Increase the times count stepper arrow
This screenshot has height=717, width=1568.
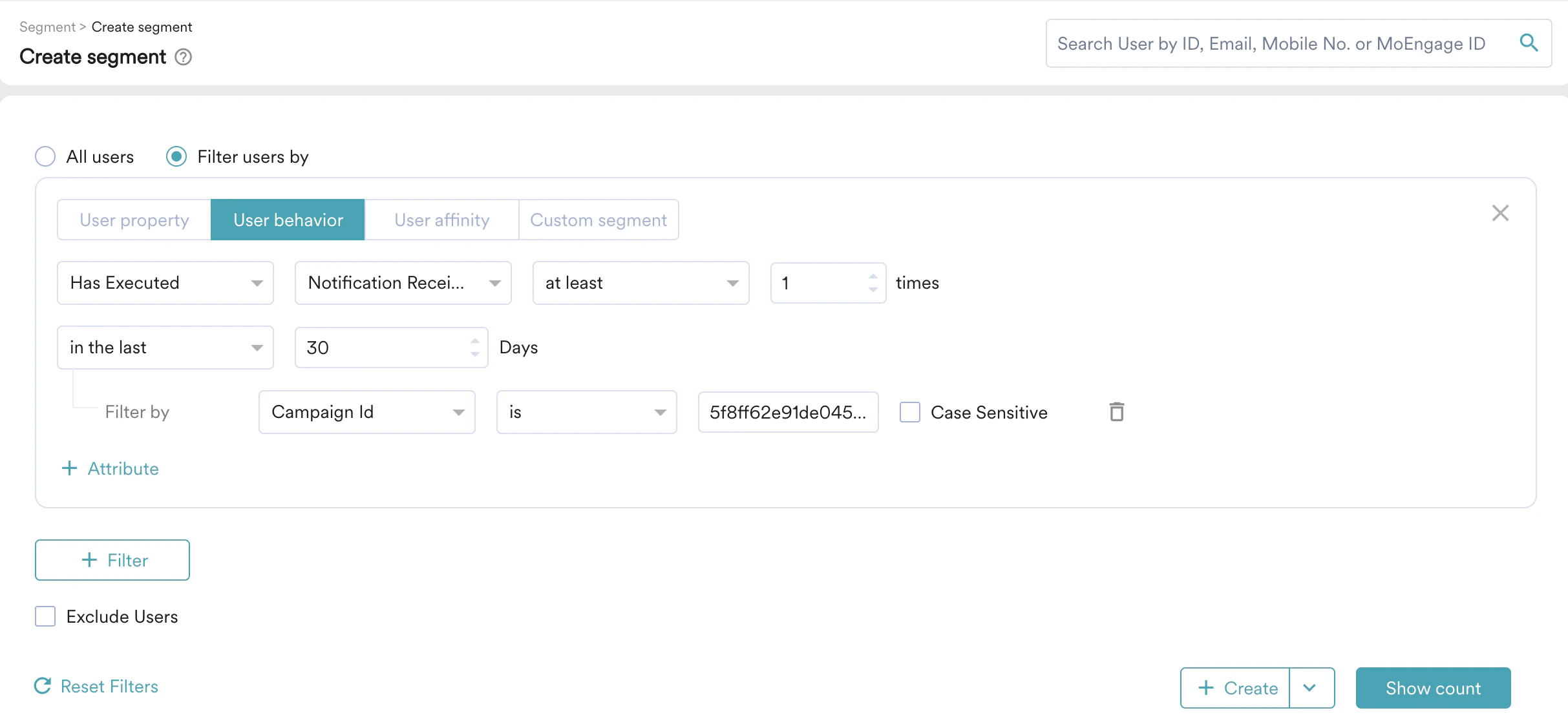point(873,276)
